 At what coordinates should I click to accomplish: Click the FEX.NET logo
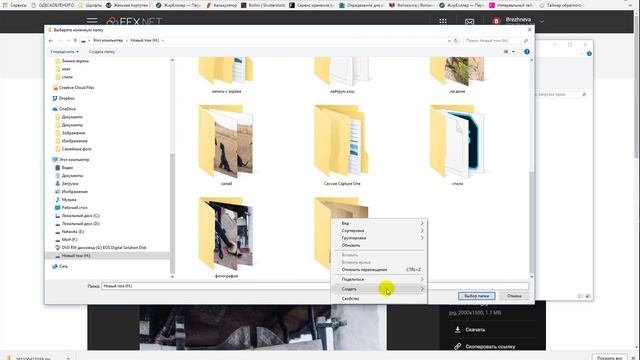coord(134,21)
